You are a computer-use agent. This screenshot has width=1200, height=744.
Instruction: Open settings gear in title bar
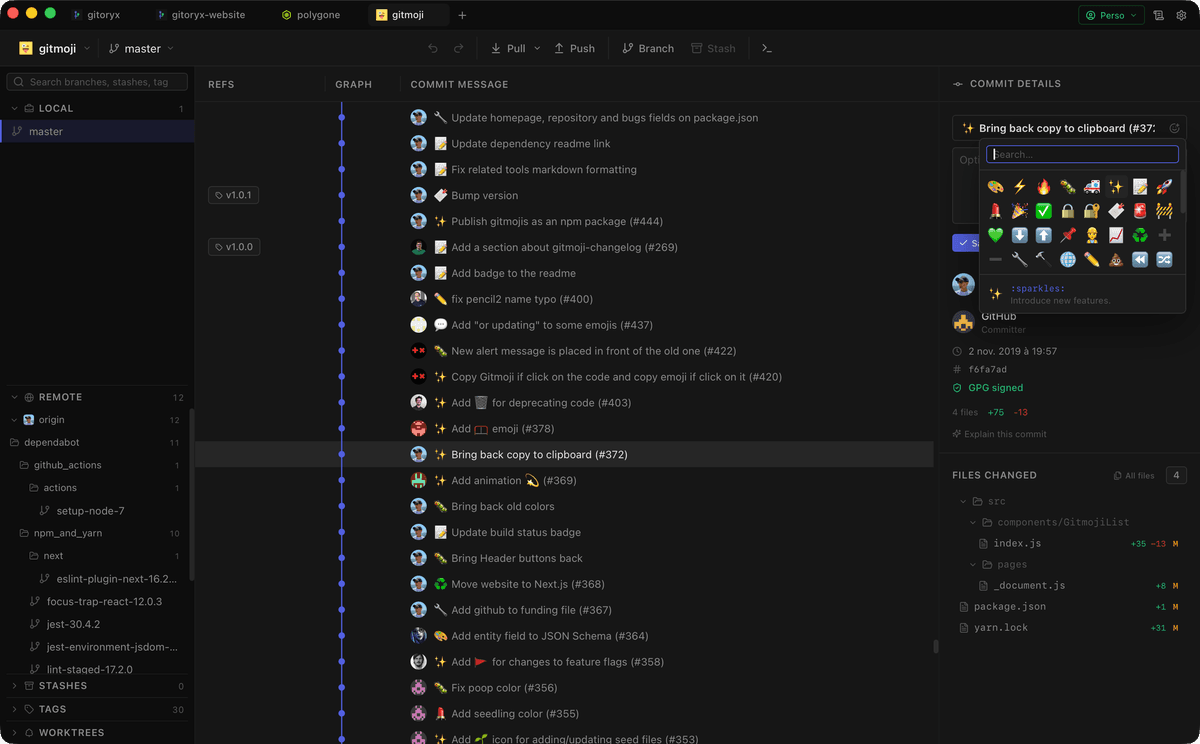click(1183, 16)
